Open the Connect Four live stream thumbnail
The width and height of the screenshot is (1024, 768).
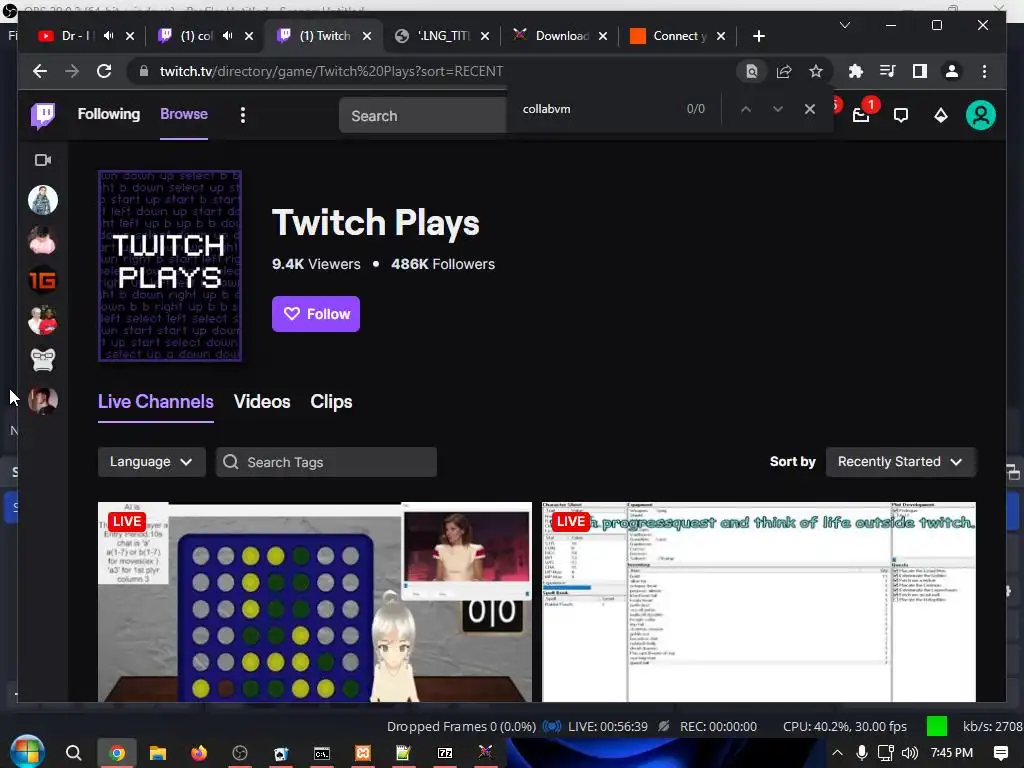[x=315, y=601]
